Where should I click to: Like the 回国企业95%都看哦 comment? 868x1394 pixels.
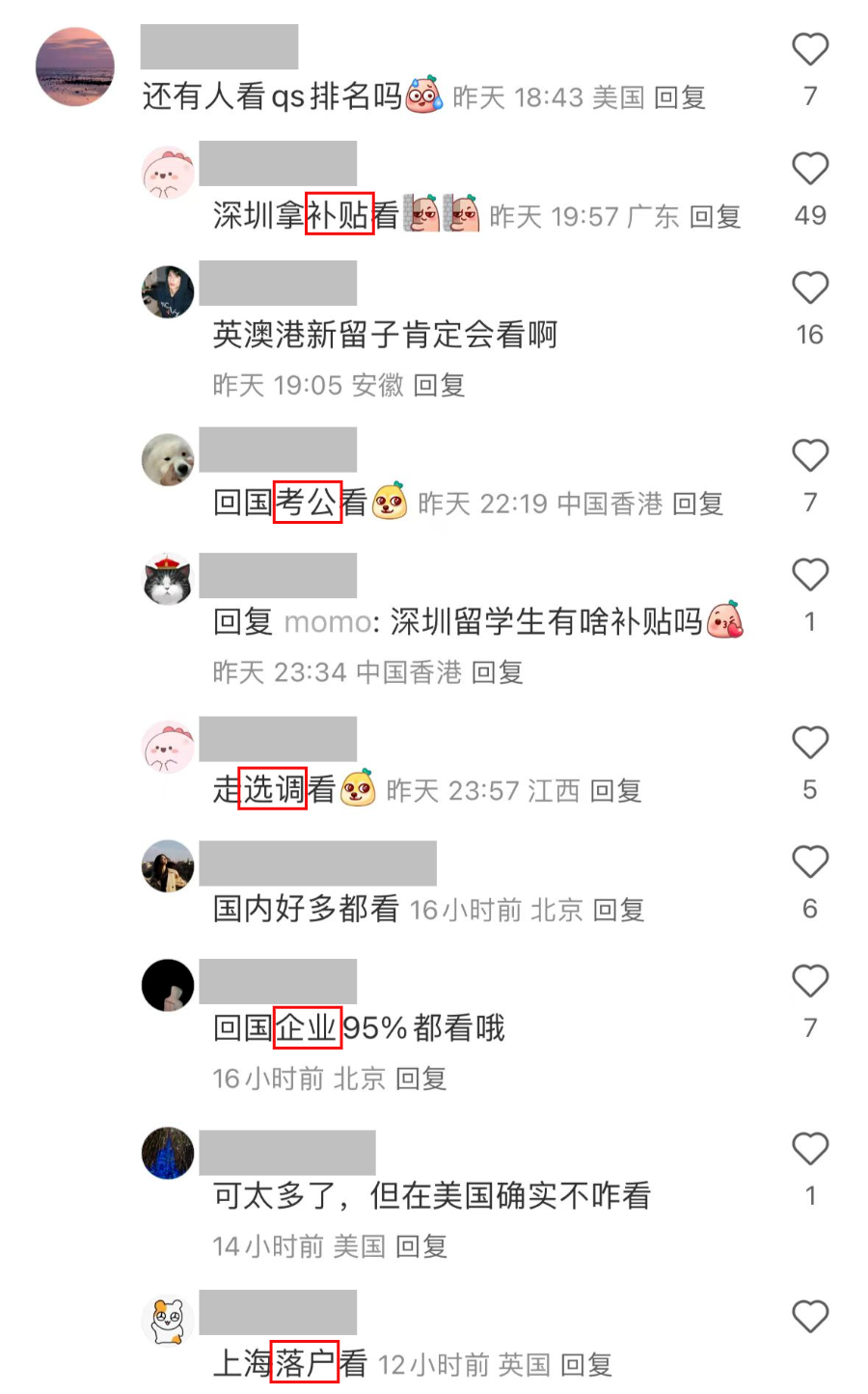tap(810, 981)
